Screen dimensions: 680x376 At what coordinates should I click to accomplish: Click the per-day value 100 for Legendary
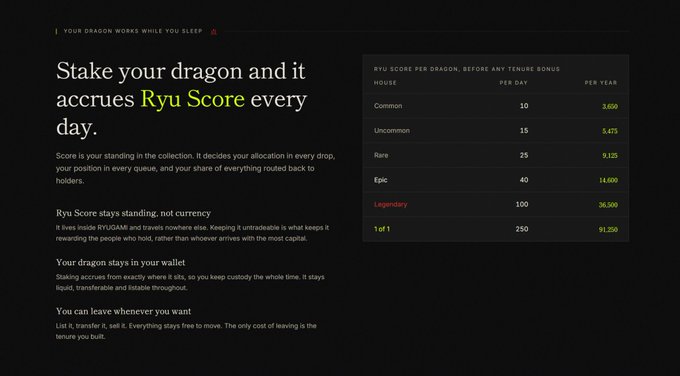(x=522, y=204)
